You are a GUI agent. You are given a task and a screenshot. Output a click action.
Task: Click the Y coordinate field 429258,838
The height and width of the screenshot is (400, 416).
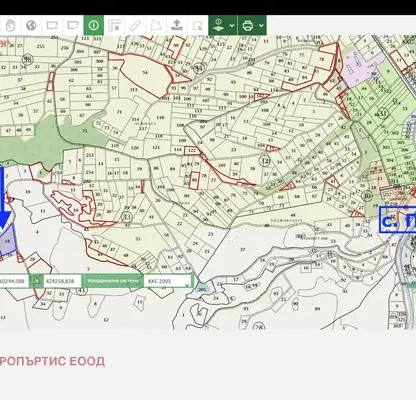[62, 281]
